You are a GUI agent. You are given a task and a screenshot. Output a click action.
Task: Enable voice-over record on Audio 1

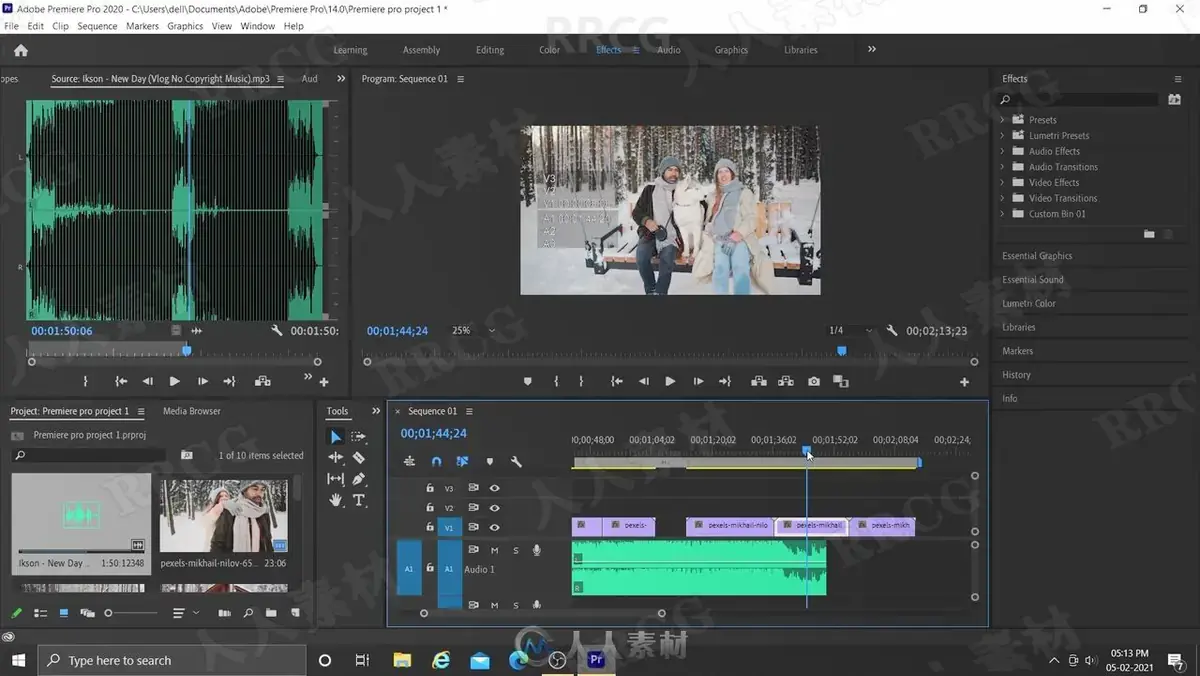point(537,550)
